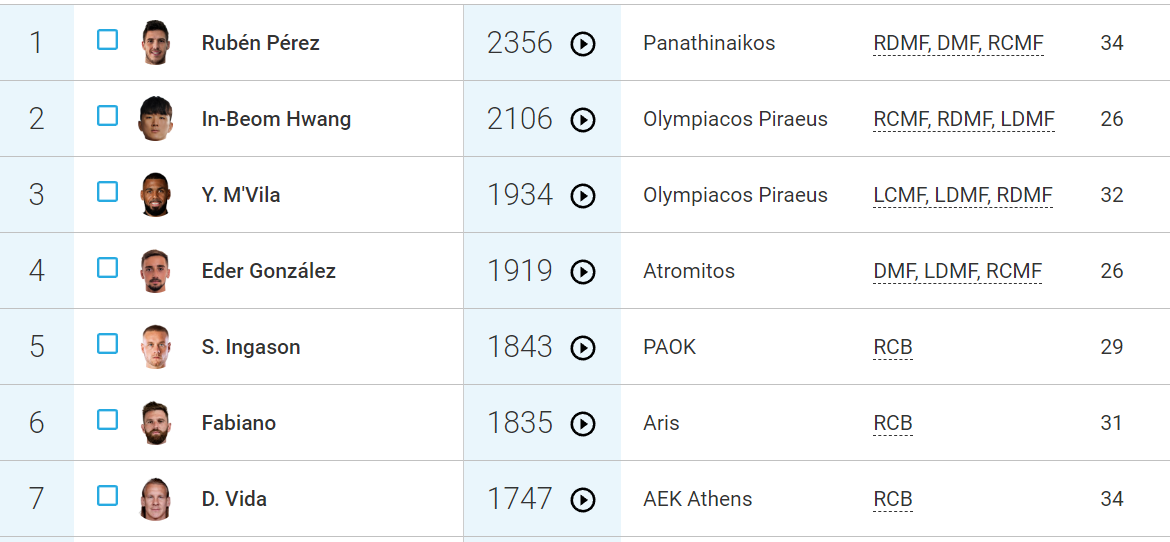Tick the checkbox for Rubén Pérez
This screenshot has width=1170, height=542.
(107, 40)
